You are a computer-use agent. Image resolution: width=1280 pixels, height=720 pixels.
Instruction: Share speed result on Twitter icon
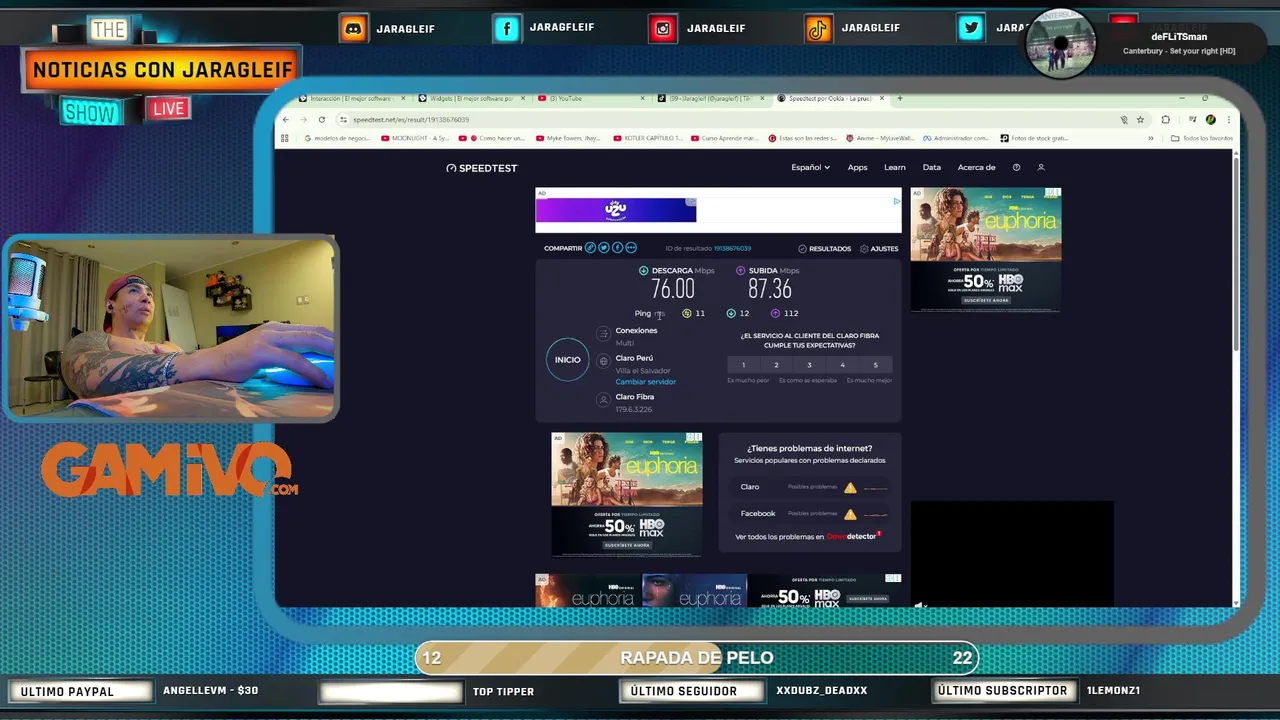tap(604, 248)
